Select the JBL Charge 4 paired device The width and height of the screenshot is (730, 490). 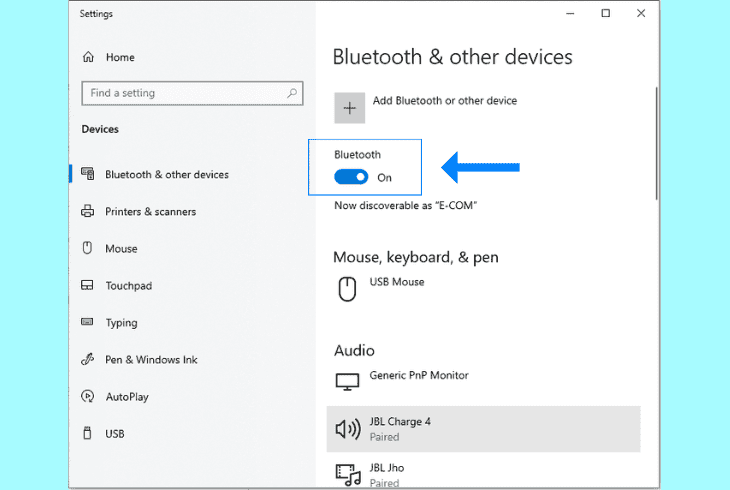[x=483, y=429]
